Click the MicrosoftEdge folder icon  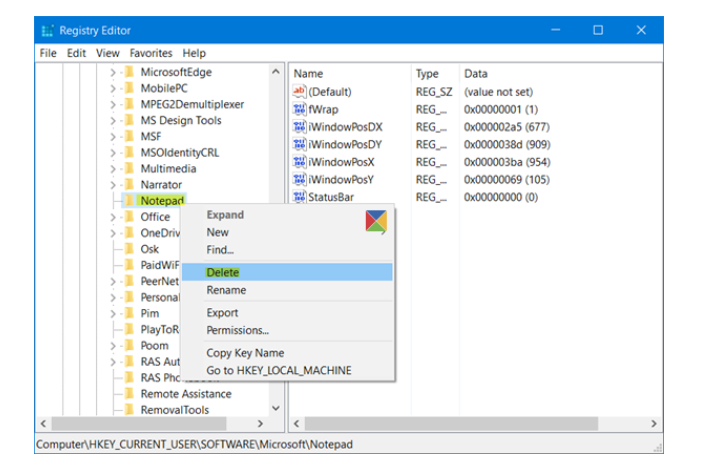[x=130, y=72]
